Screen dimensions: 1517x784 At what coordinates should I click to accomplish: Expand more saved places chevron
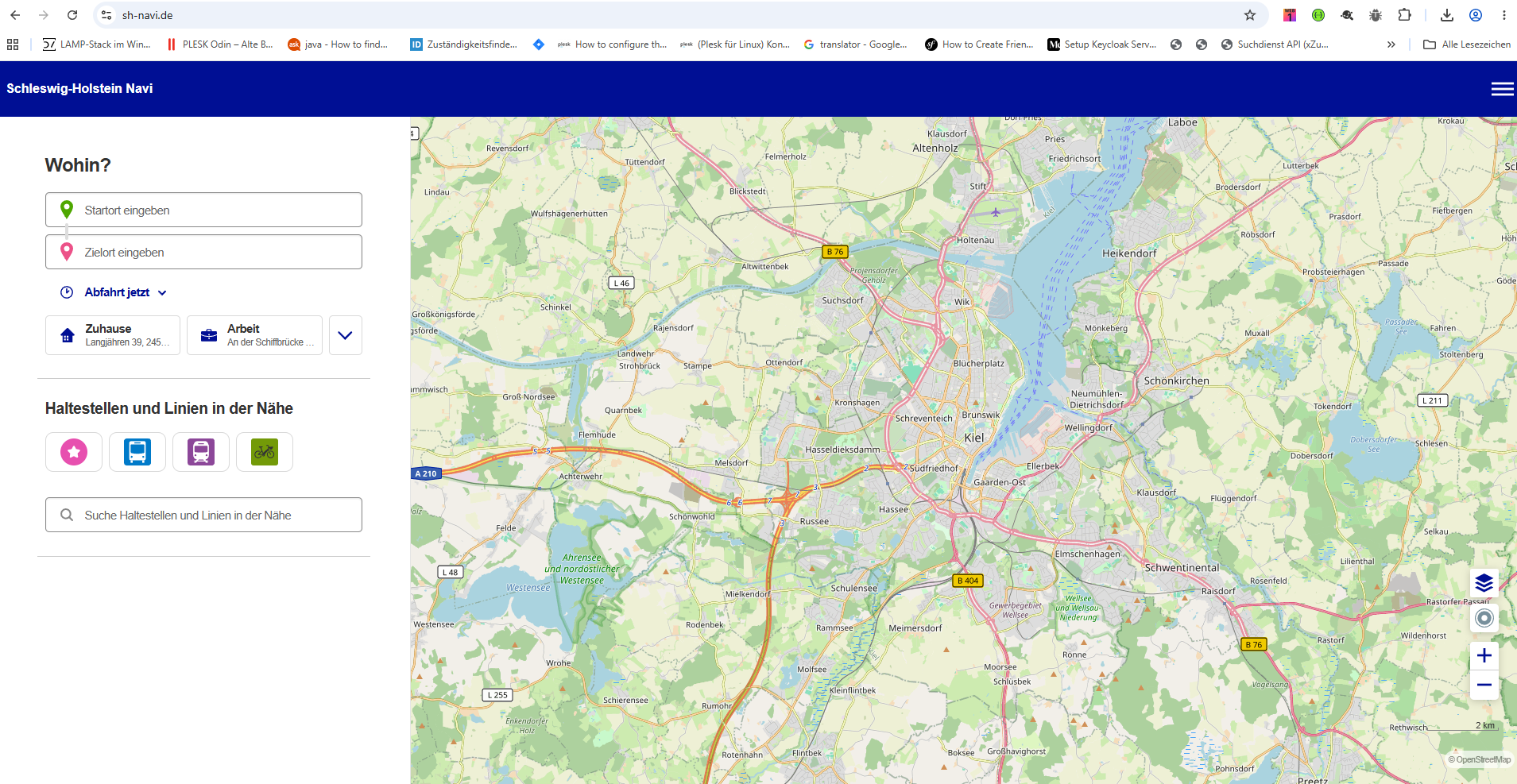[345, 335]
